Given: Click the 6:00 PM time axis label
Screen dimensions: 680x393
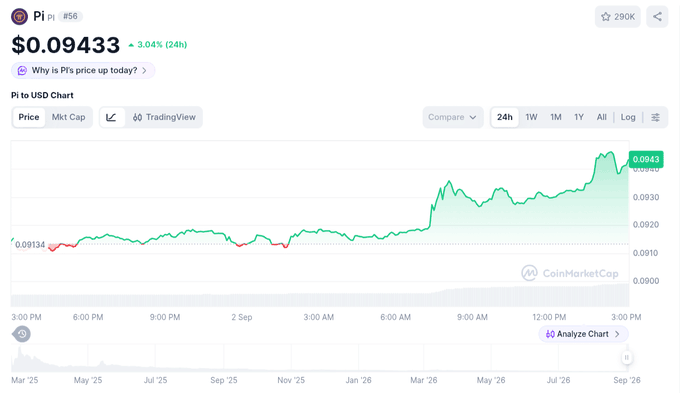Looking at the screenshot, I should click(88, 317).
